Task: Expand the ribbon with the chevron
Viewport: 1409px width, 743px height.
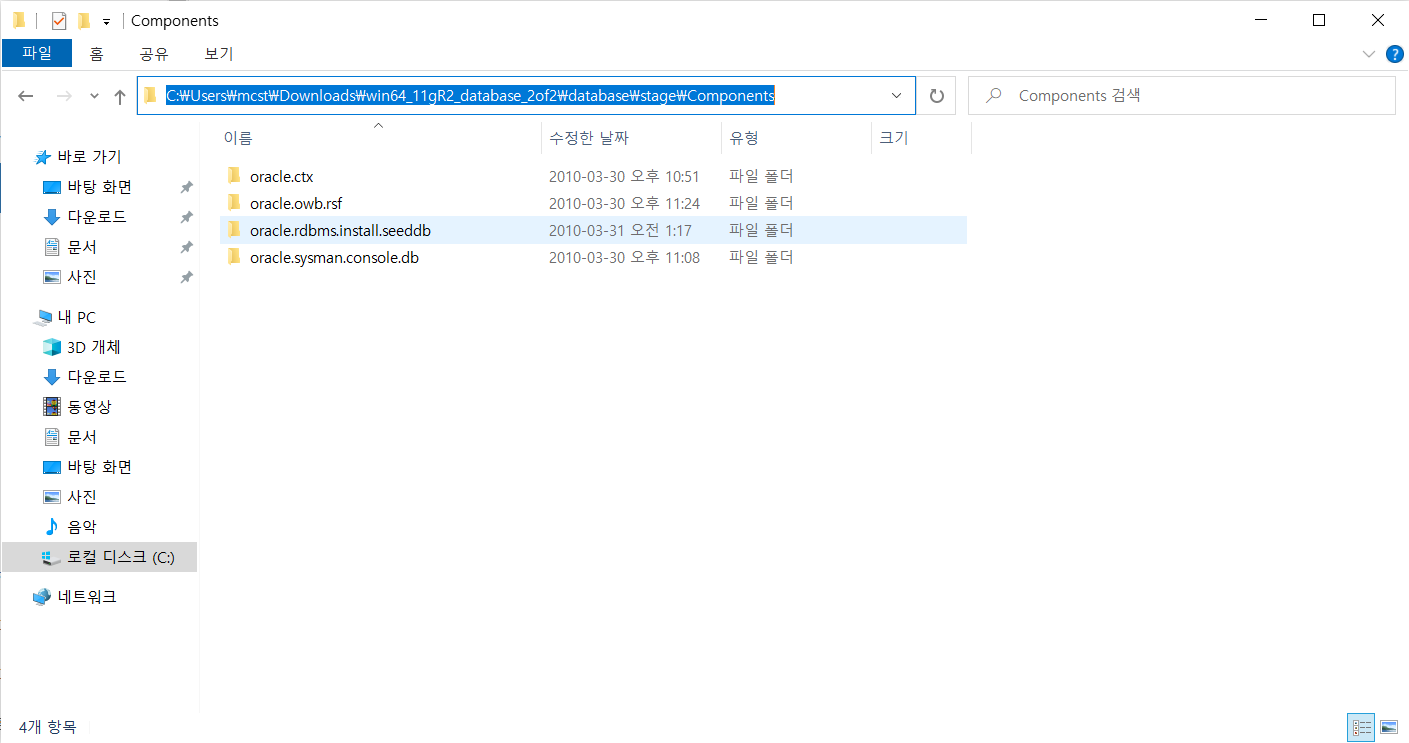Action: pos(1369,54)
